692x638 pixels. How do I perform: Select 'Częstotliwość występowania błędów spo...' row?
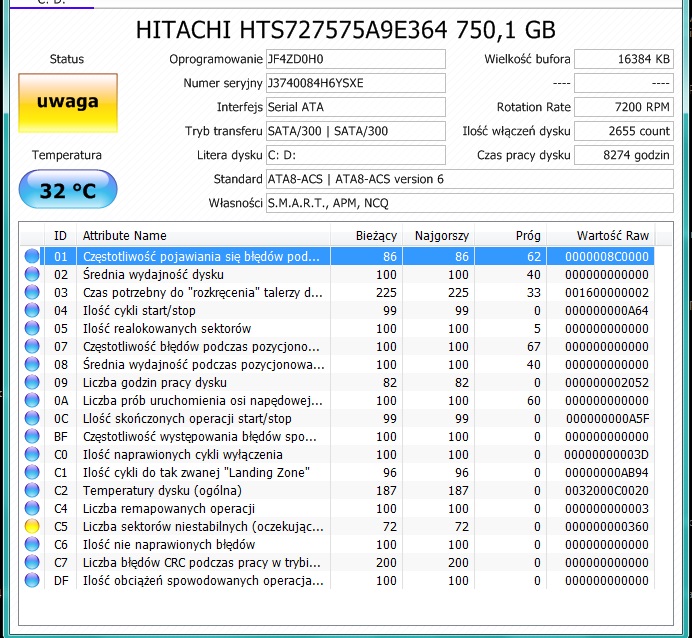tap(338, 436)
